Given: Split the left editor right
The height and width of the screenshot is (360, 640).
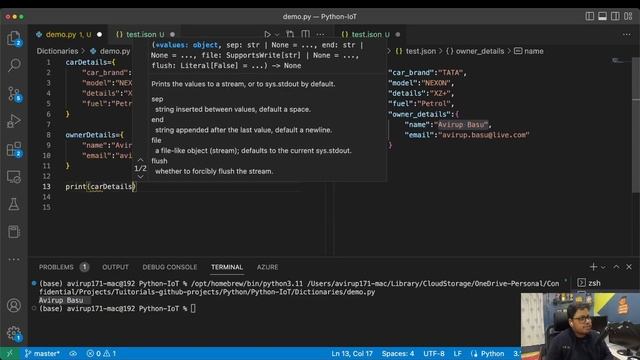Looking at the screenshot, I should (305, 34).
